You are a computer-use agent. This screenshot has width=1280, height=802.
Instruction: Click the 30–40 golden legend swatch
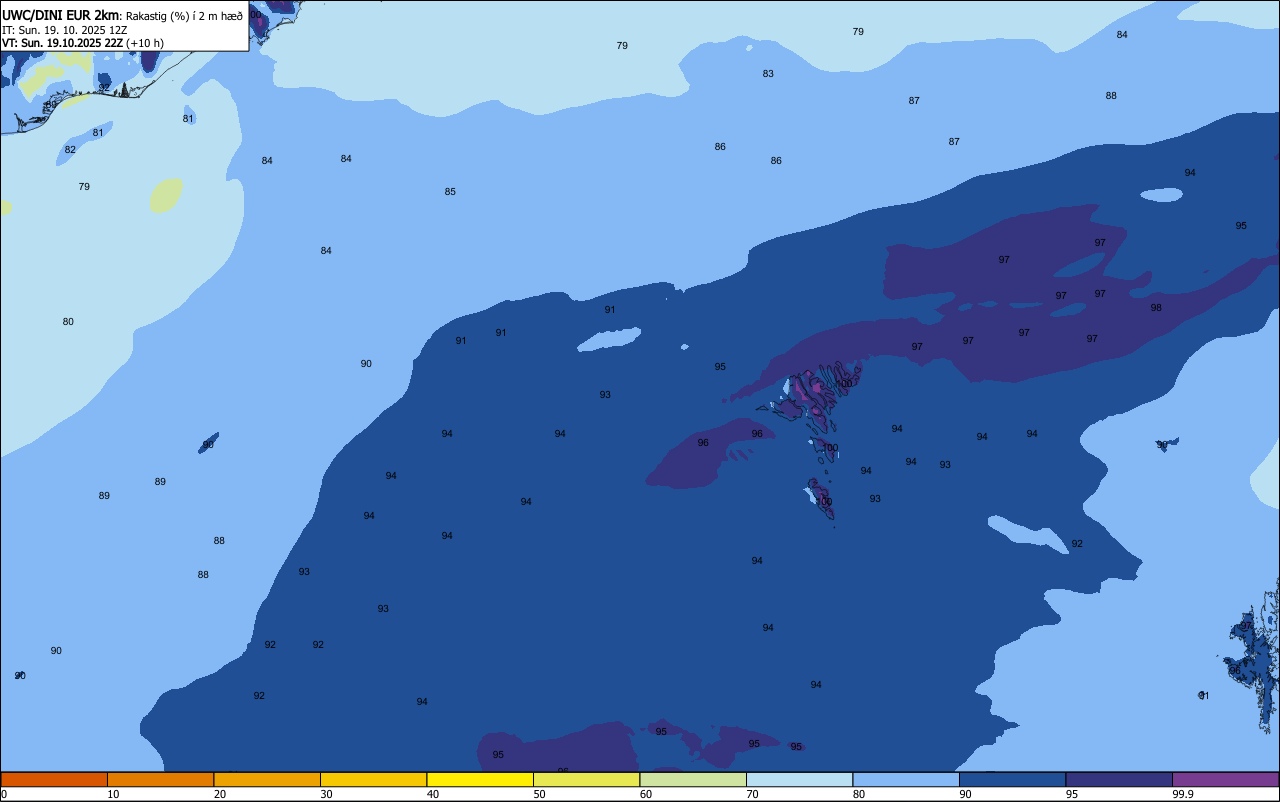[373, 779]
